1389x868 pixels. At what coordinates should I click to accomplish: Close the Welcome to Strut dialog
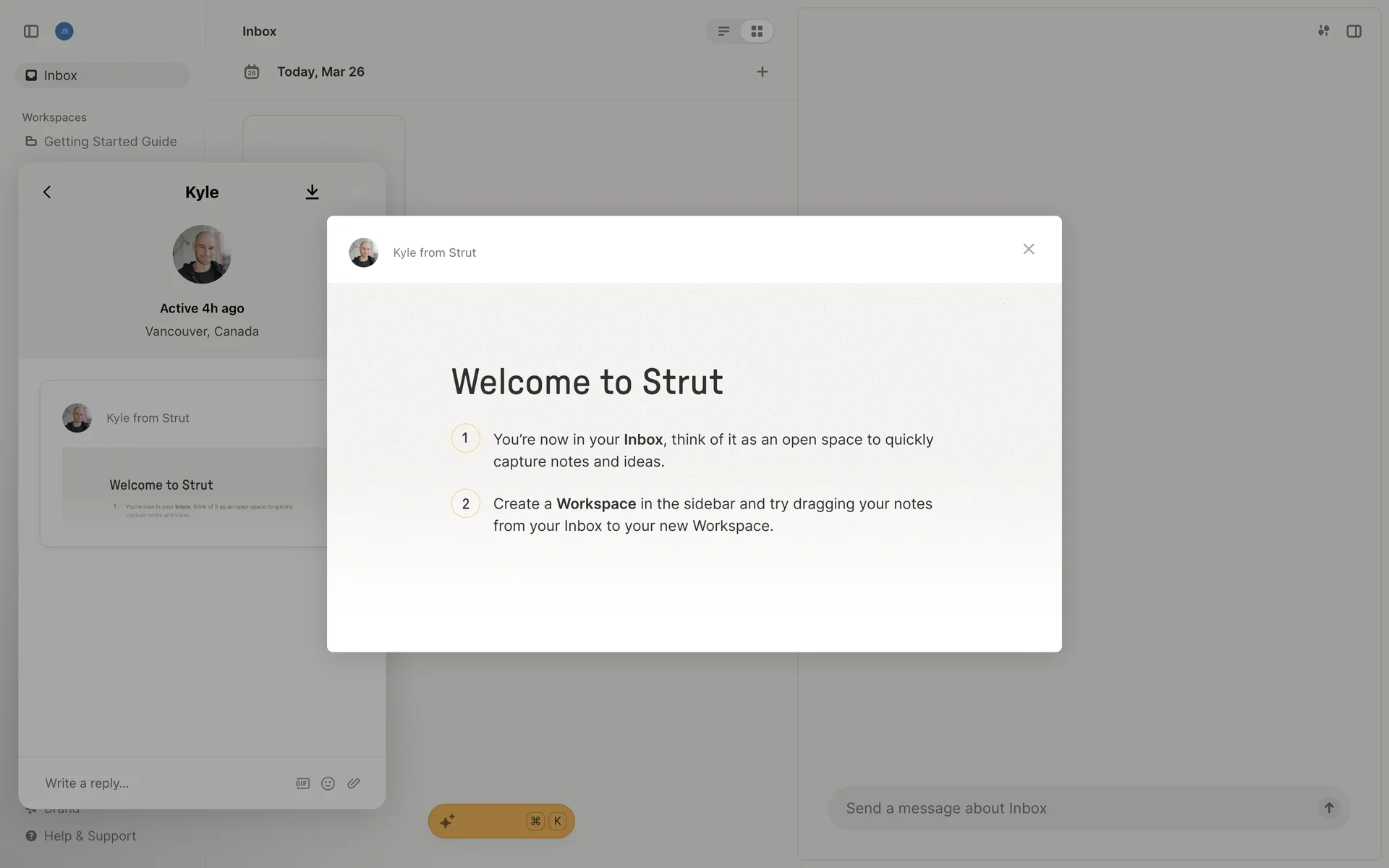[x=1028, y=249]
